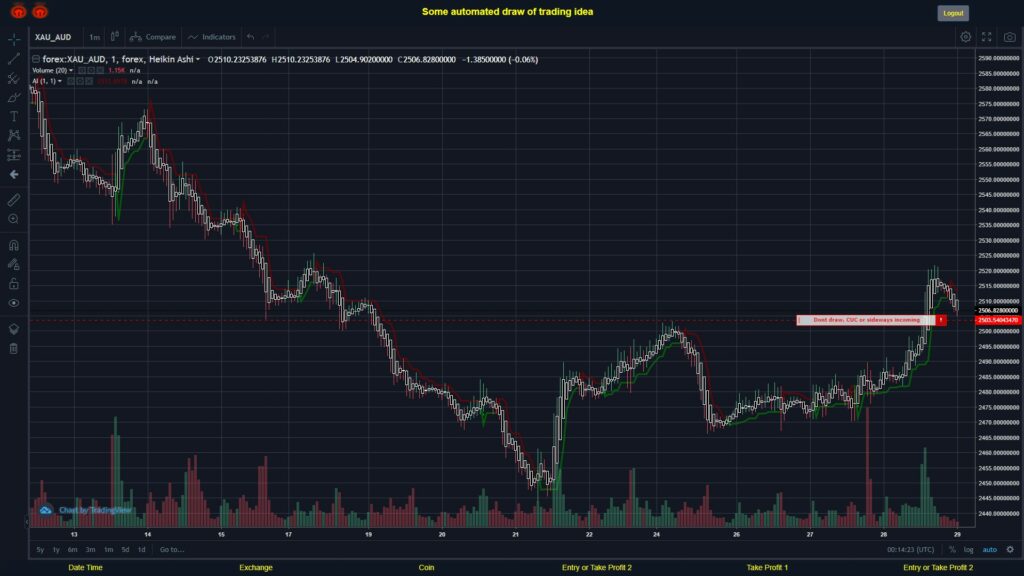This screenshot has height=576, width=1024.
Task: Toggle stay in drawing mode
Action: coord(14,264)
